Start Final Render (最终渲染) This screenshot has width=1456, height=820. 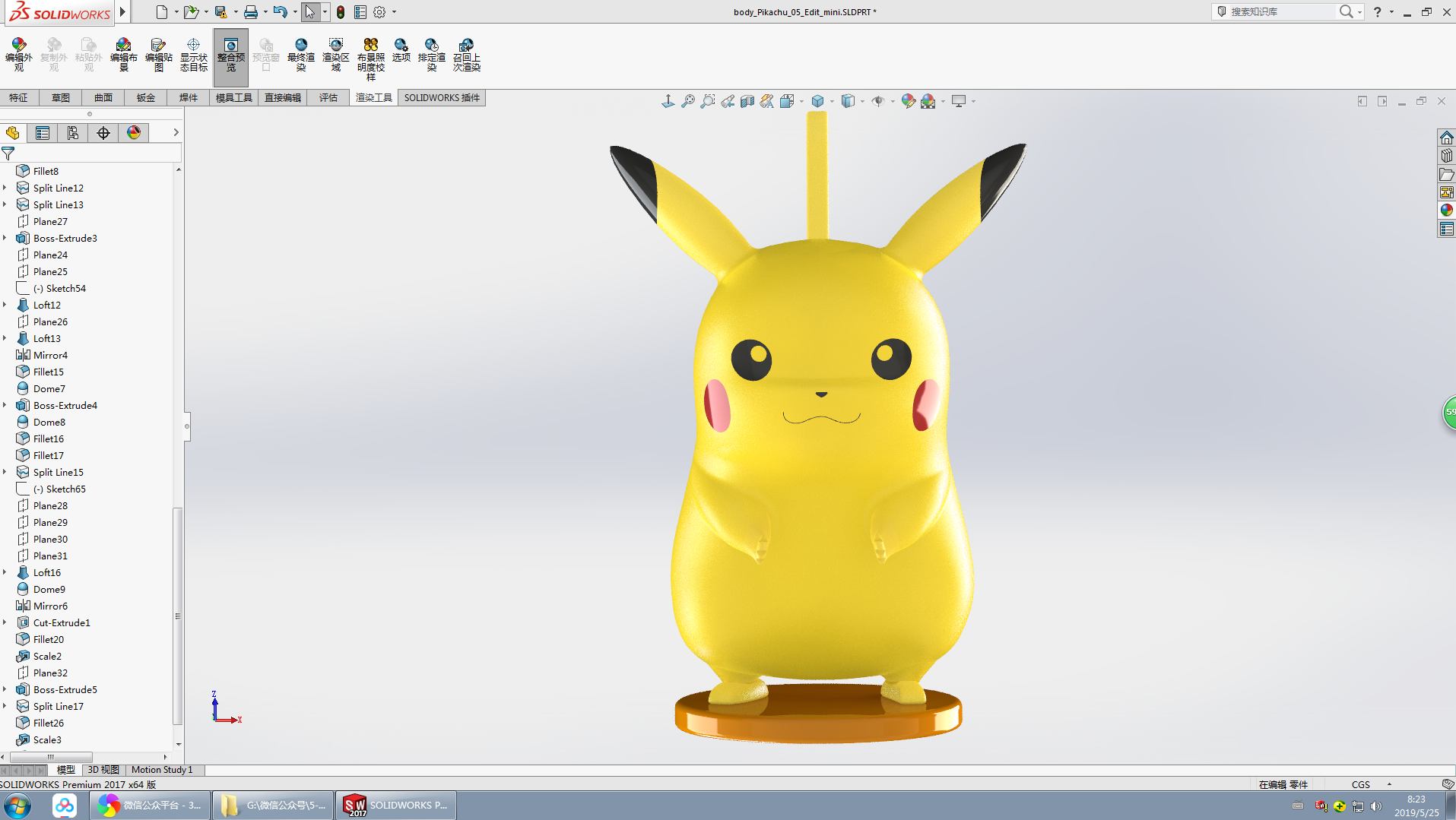tap(301, 55)
